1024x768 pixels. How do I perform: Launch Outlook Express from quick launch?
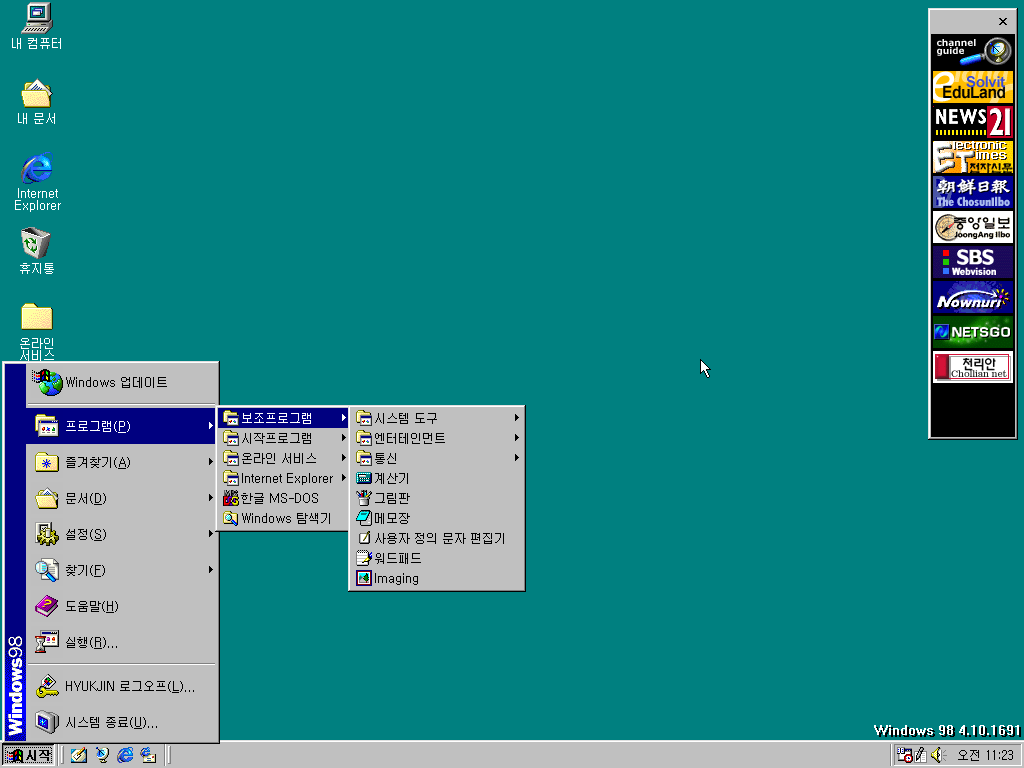pyautogui.click(x=148, y=755)
